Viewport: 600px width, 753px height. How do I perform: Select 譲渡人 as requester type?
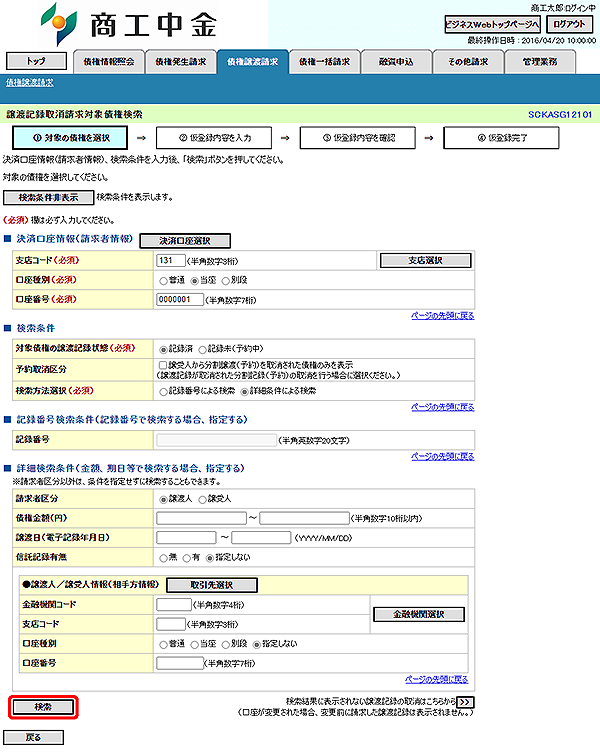click(163, 500)
